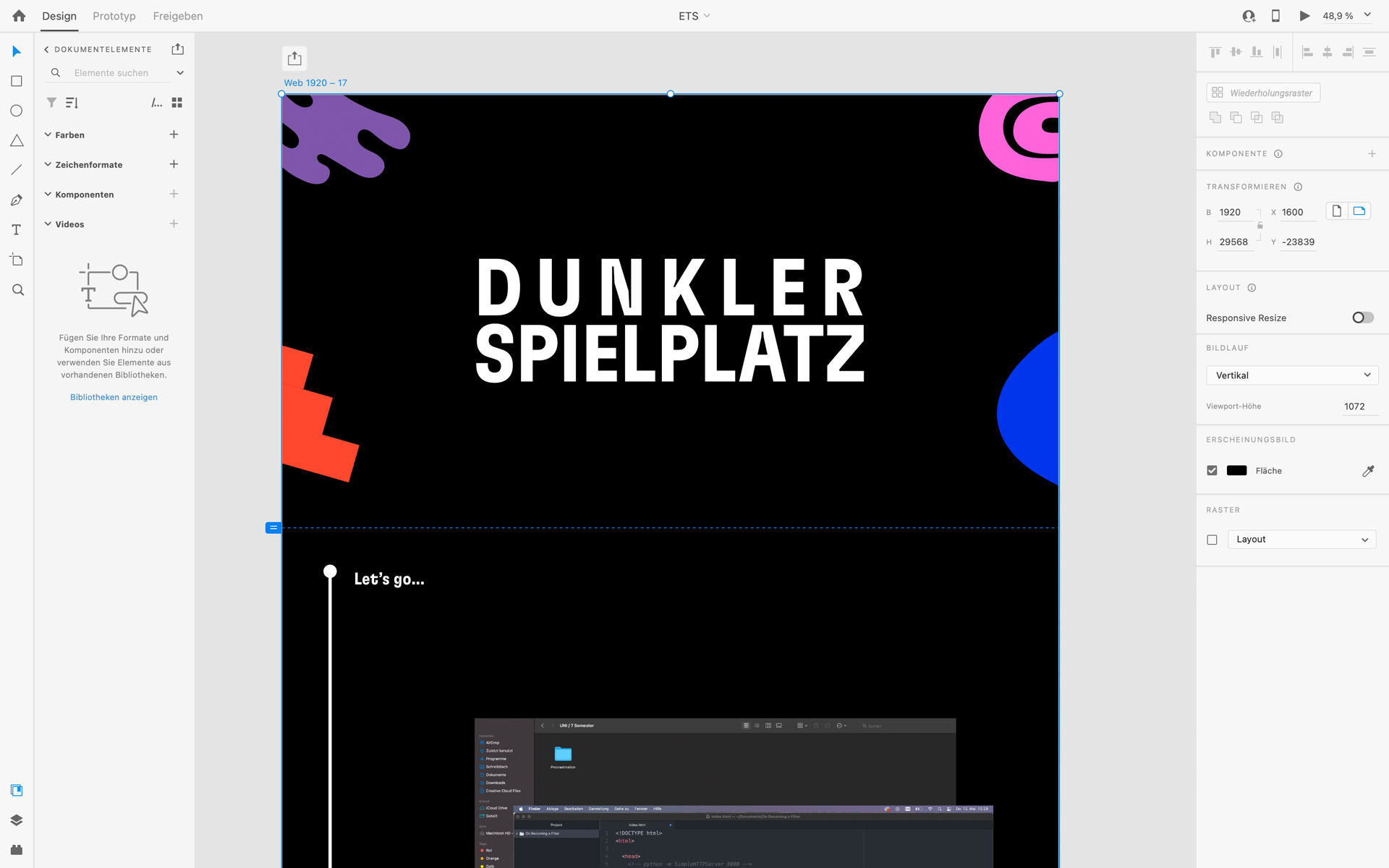Open the Raster Layout dropdown
The height and width of the screenshot is (868, 1389).
coord(1301,540)
